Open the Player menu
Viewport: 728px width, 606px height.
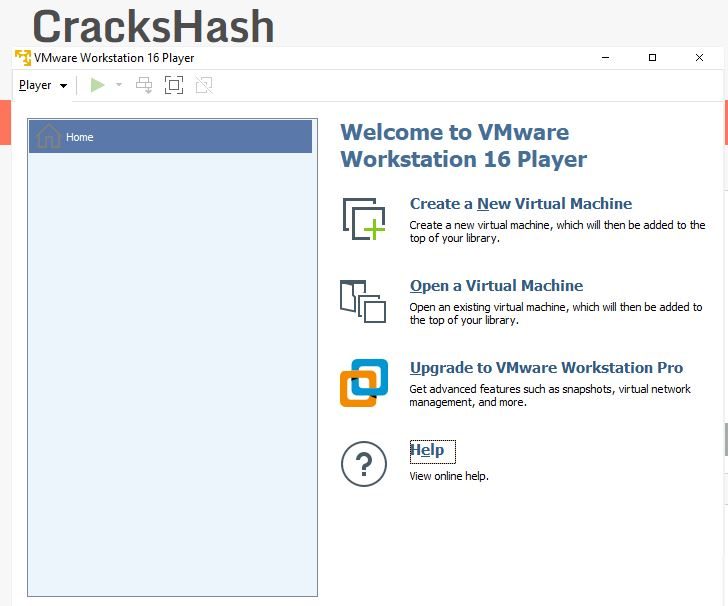click(x=43, y=86)
